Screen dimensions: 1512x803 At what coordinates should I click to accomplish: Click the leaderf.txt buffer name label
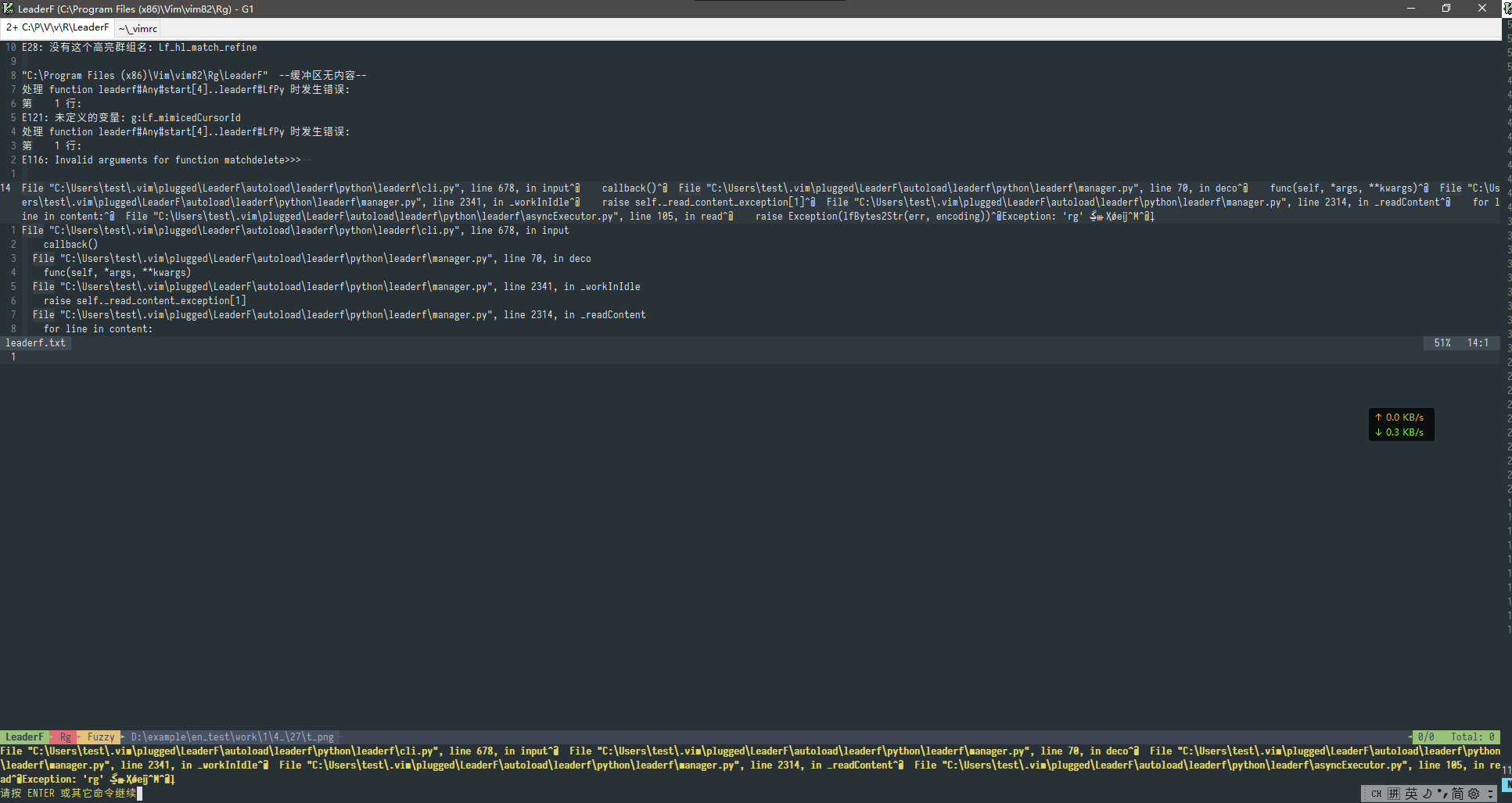click(x=36, y=343)
